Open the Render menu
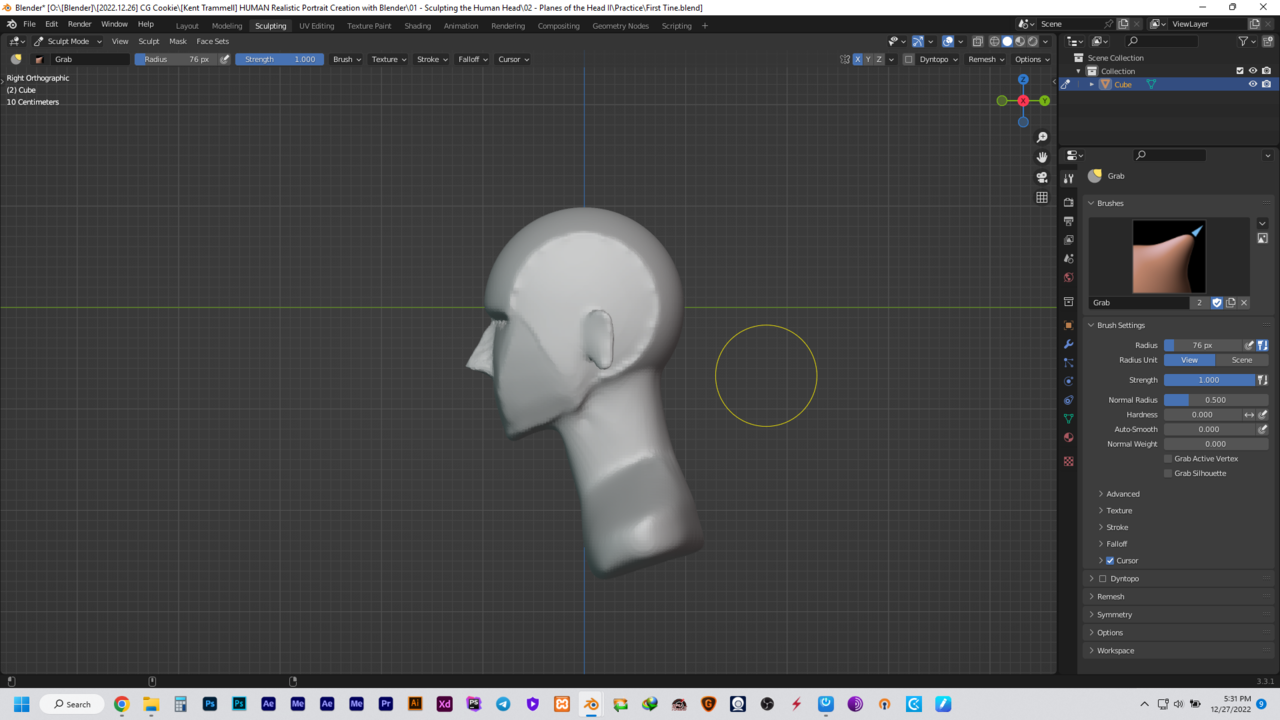The height and width of the screenshot is (720, 1280). 80,24
